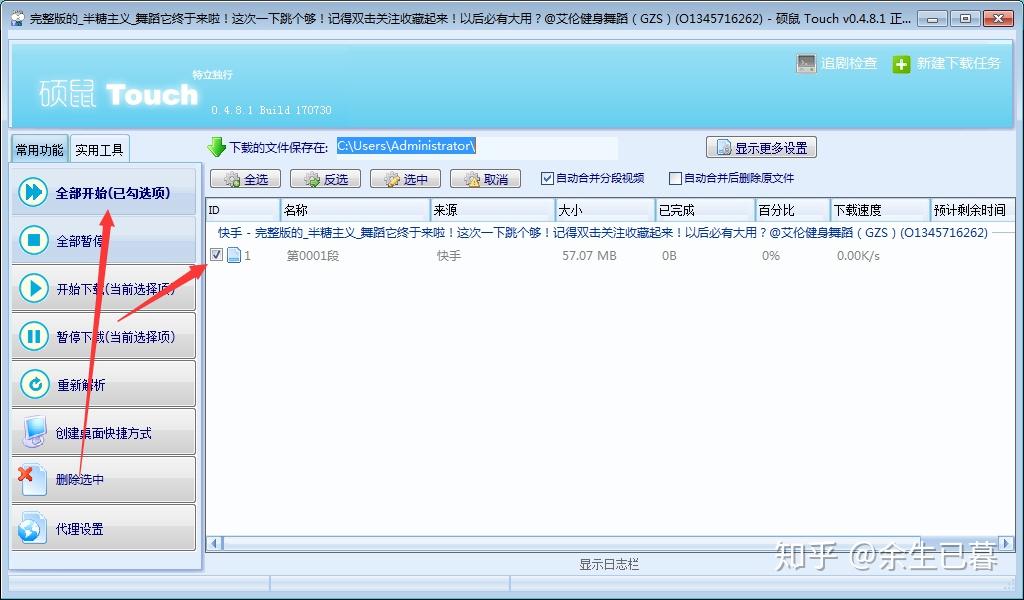Screen dimensions: 1024x600
Task: Sort by 下载速度 column header
Action: coord(880,210)
